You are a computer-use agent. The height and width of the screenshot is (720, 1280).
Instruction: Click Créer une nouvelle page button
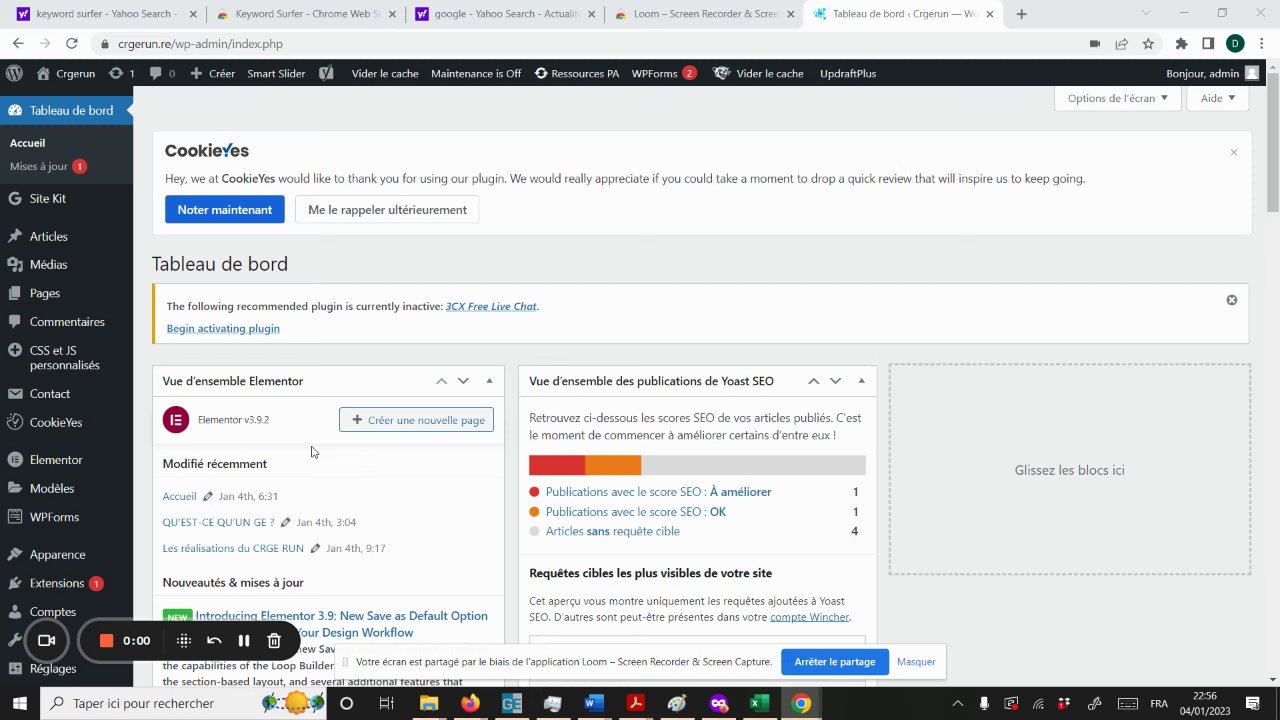tap(416, 420)
